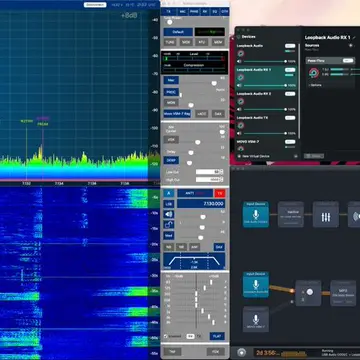Switch to the TX tab
This screenshot has height=360, width=360.
click(168, 11)
